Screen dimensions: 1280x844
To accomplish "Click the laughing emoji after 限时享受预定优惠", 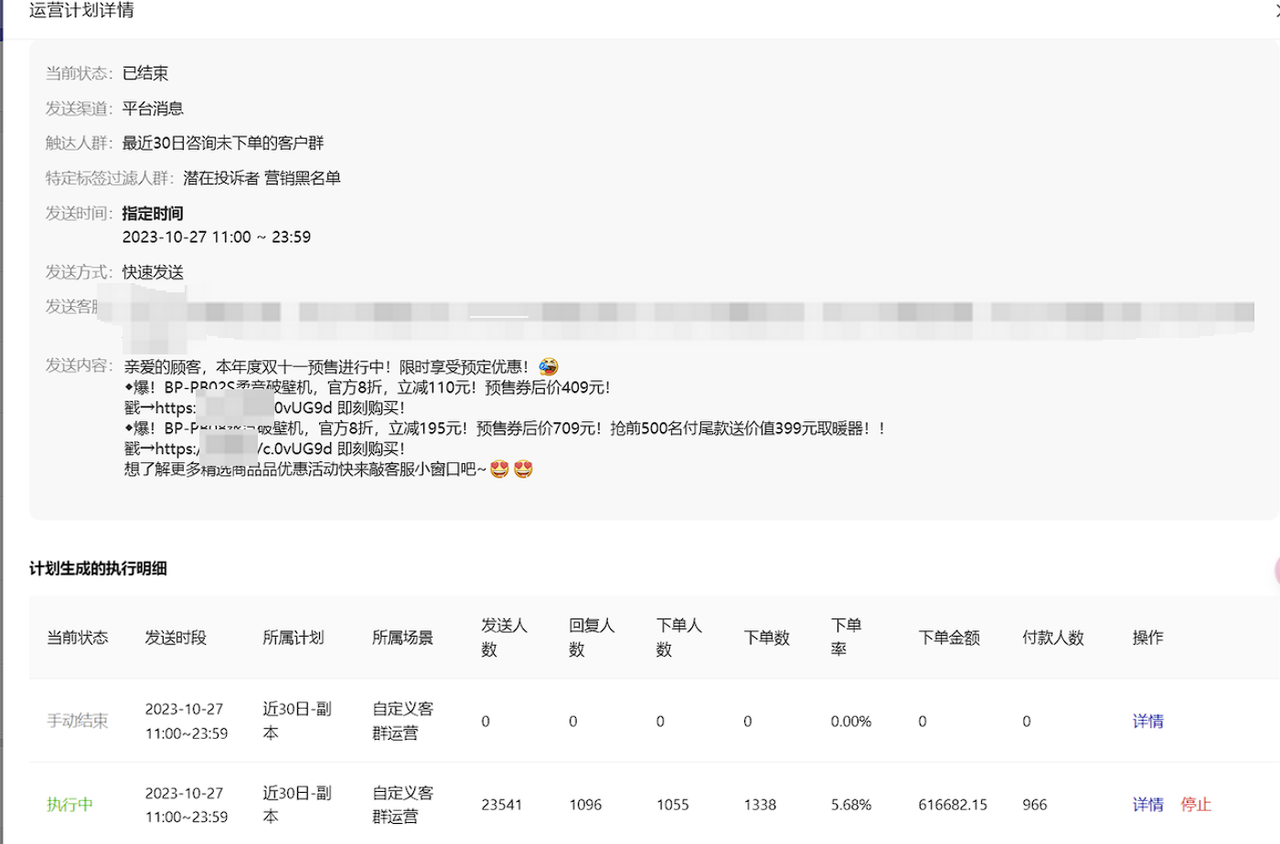I will [x=548, y=366].
